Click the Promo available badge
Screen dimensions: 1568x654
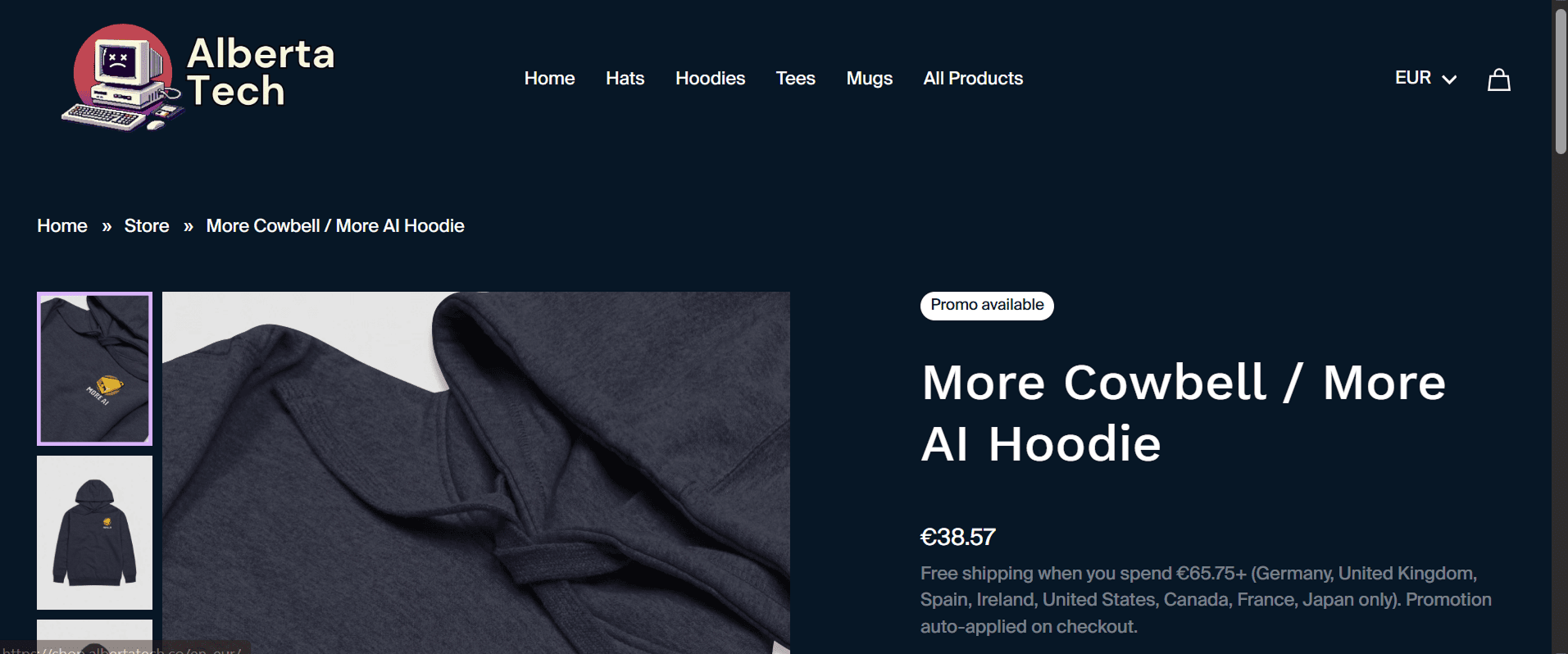point(987,306)
